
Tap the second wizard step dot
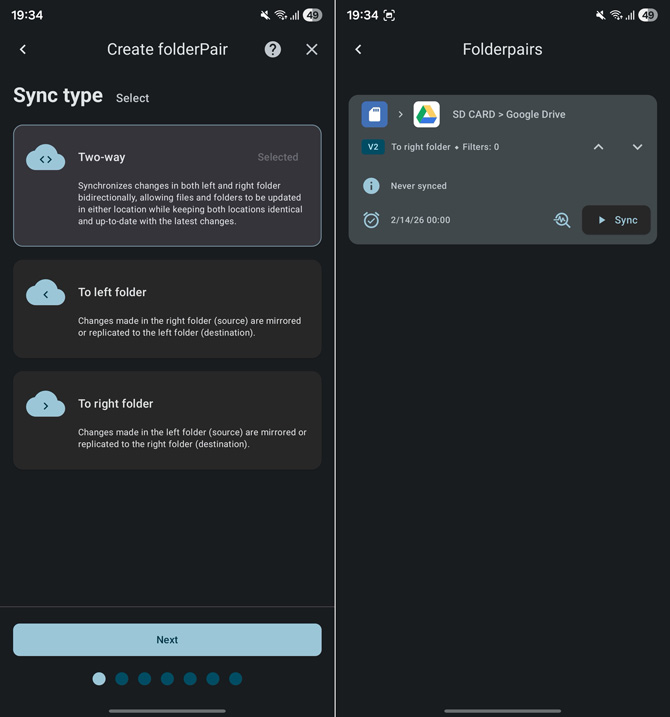pyautogui.click(x=121, y=679)
